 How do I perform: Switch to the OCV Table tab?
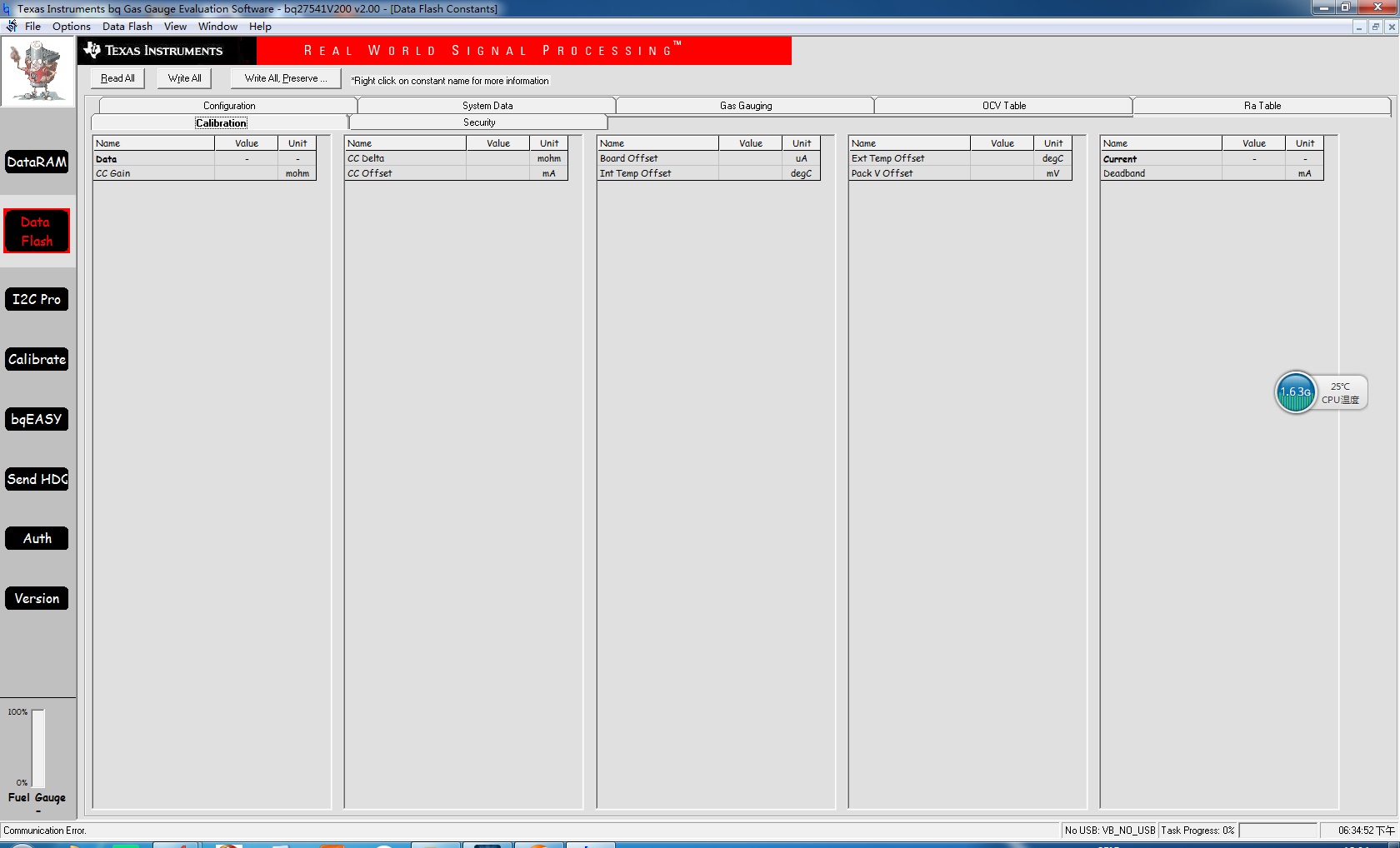click(x=1004, y=106)
